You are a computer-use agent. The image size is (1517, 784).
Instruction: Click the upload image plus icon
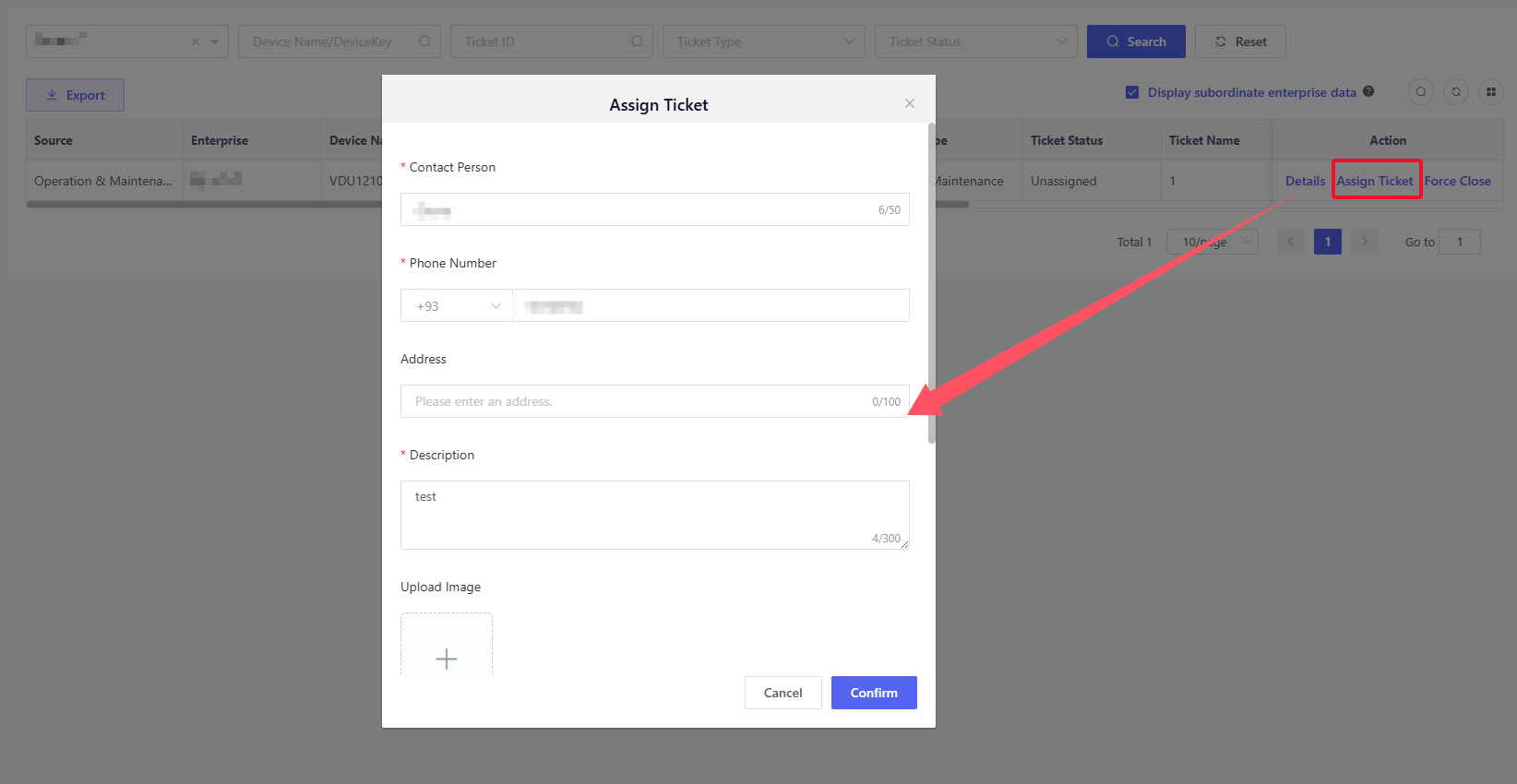[x=447, y=658]
